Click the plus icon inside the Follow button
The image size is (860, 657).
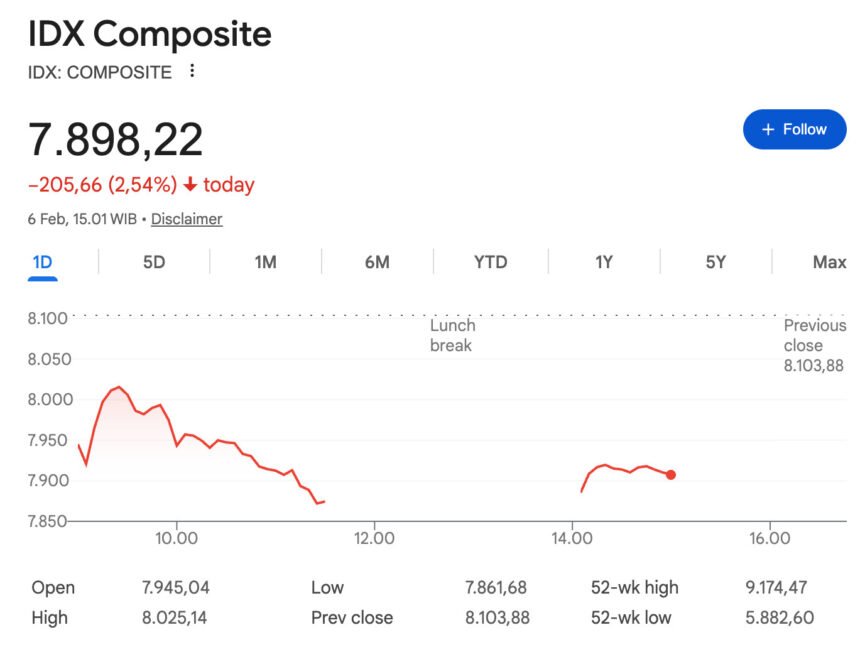click(x=767, y=129)
